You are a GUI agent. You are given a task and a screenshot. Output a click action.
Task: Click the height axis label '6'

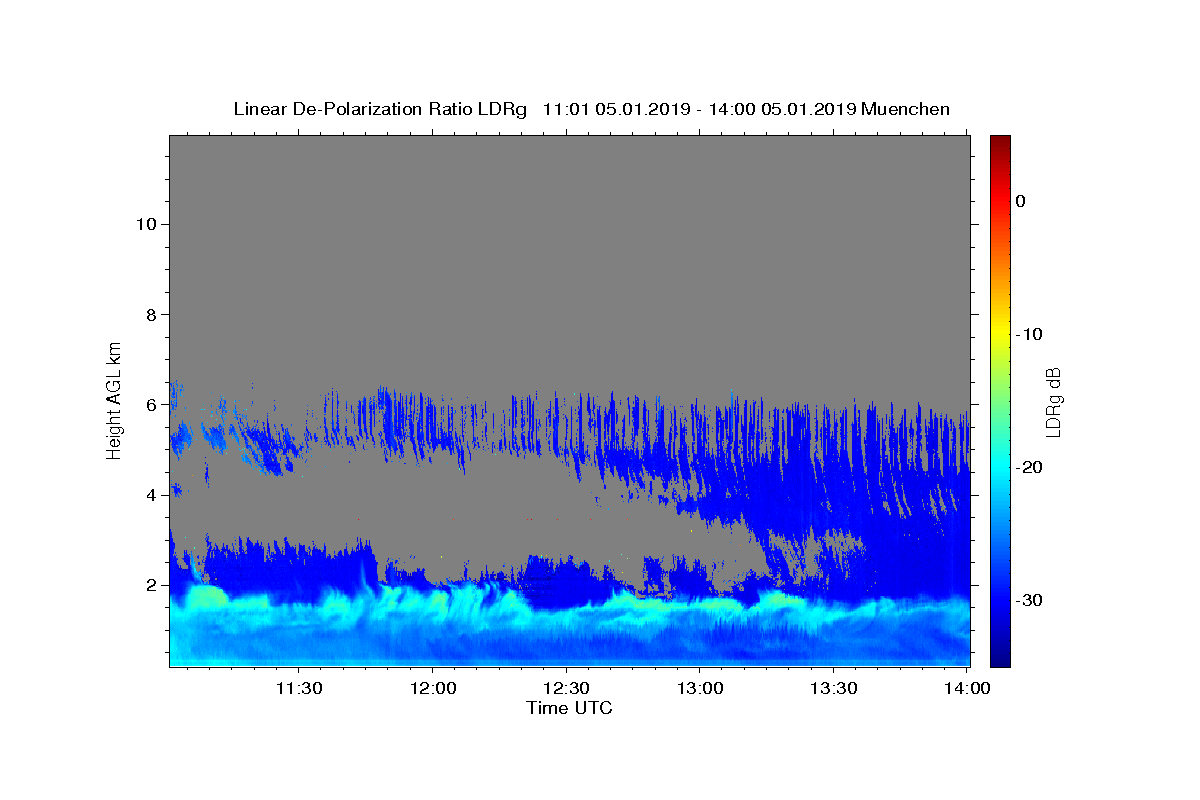(x=150, y=405)
